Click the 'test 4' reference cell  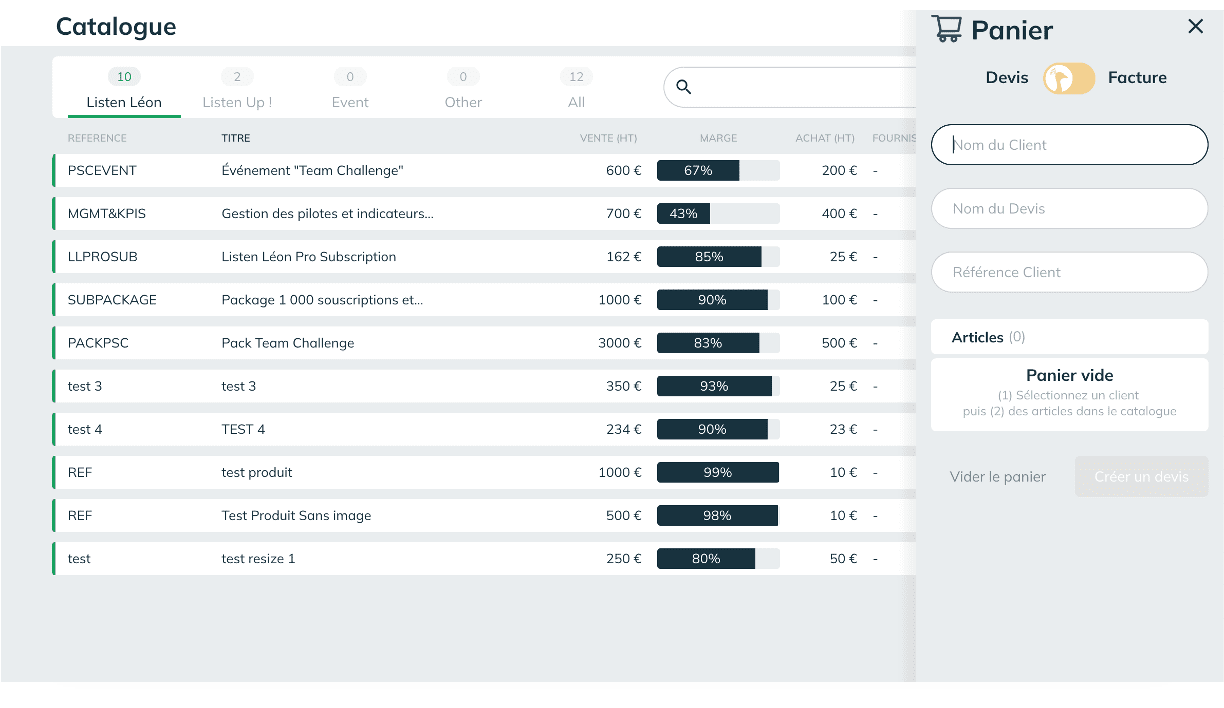85,430
